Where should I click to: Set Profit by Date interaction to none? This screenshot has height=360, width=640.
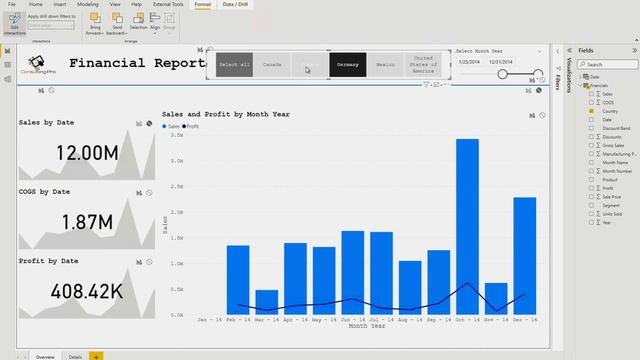149,262
